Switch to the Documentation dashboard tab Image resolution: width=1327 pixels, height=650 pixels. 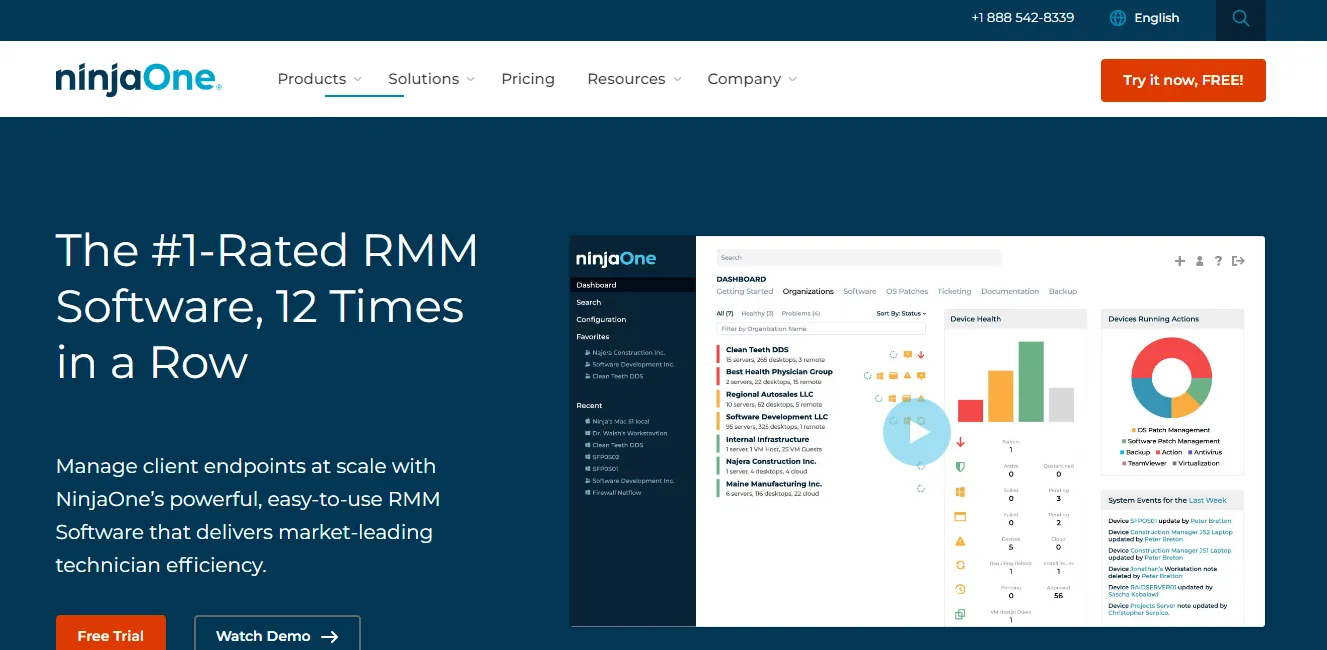[1010, 291]
